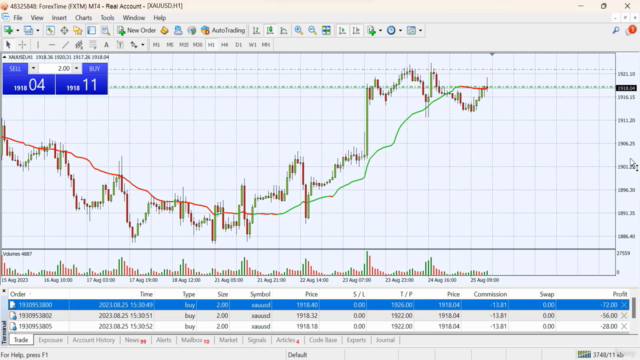Open the New Chart dropdown arrow
Image resolution: width=640 pixels, height=360 pixels.
point(17,31)
